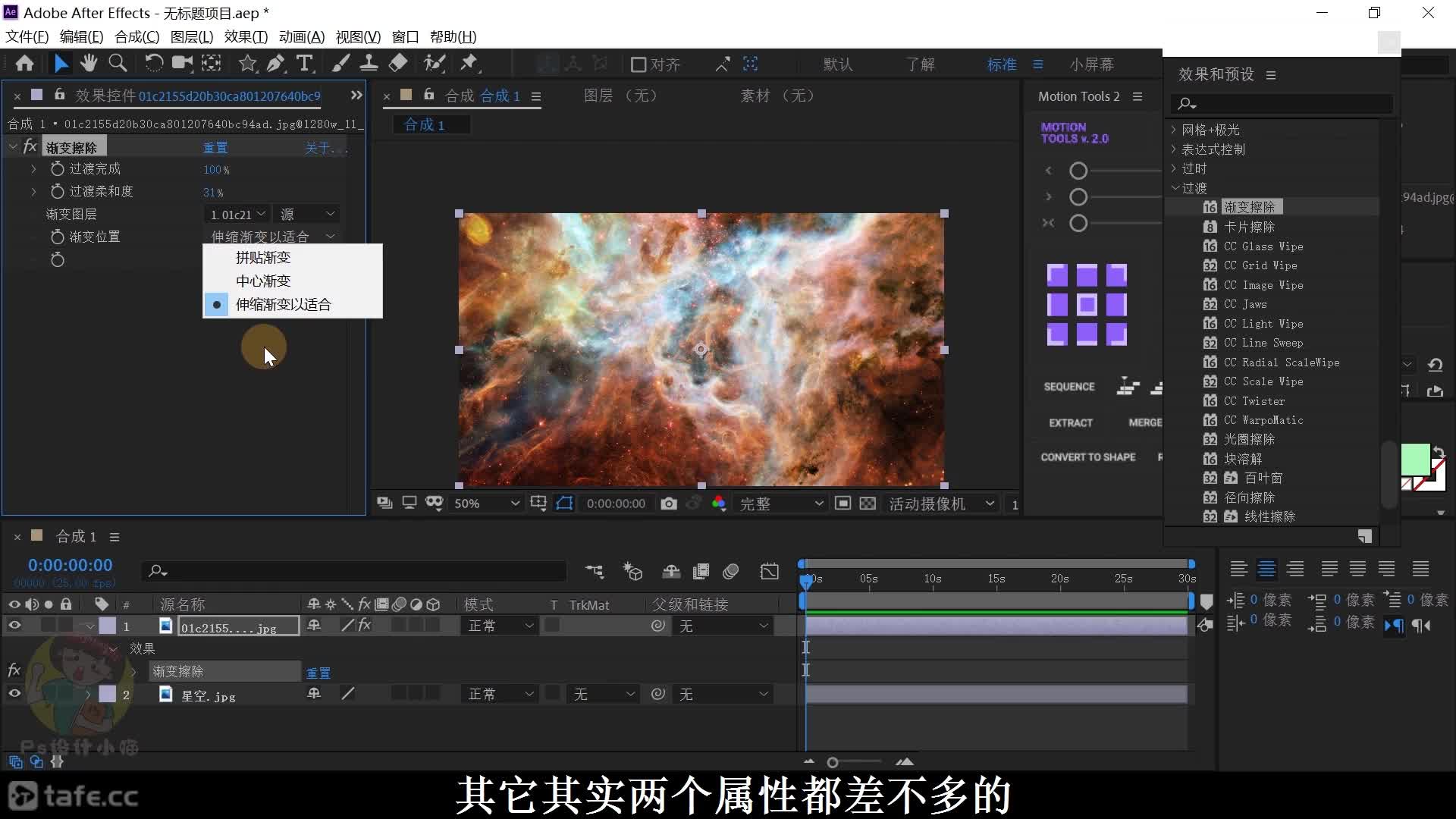The height and width of the screenshot is (819, 1456).
Task: Expand the 网格+极光 presets folder
Action: (x=1174, y=130)
